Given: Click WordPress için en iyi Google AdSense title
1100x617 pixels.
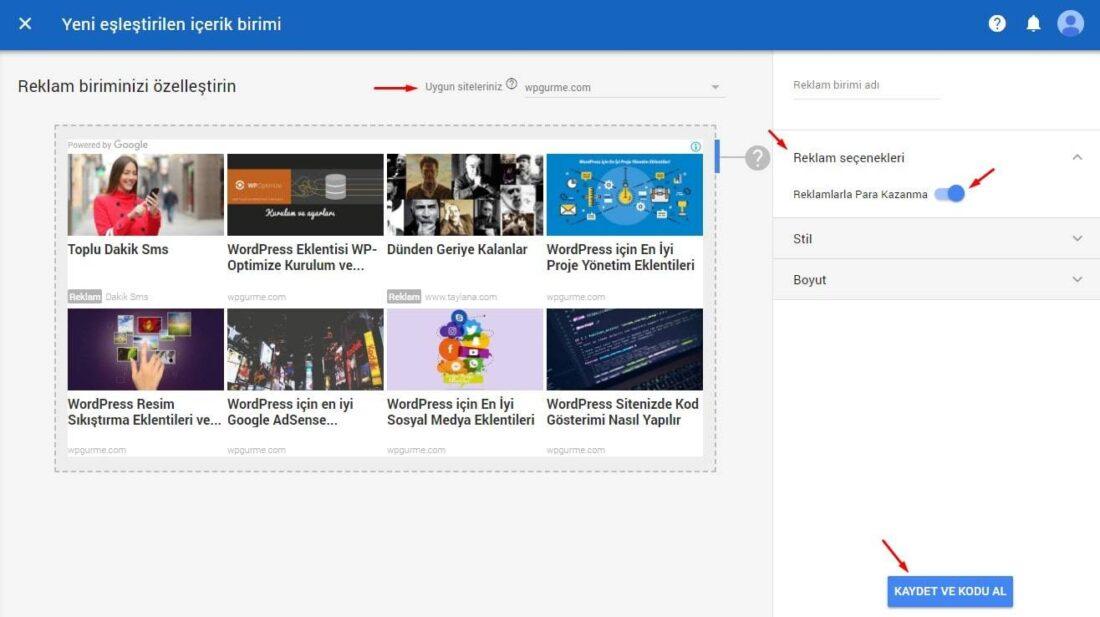Looking at the screenshot, I should [290, 412].
